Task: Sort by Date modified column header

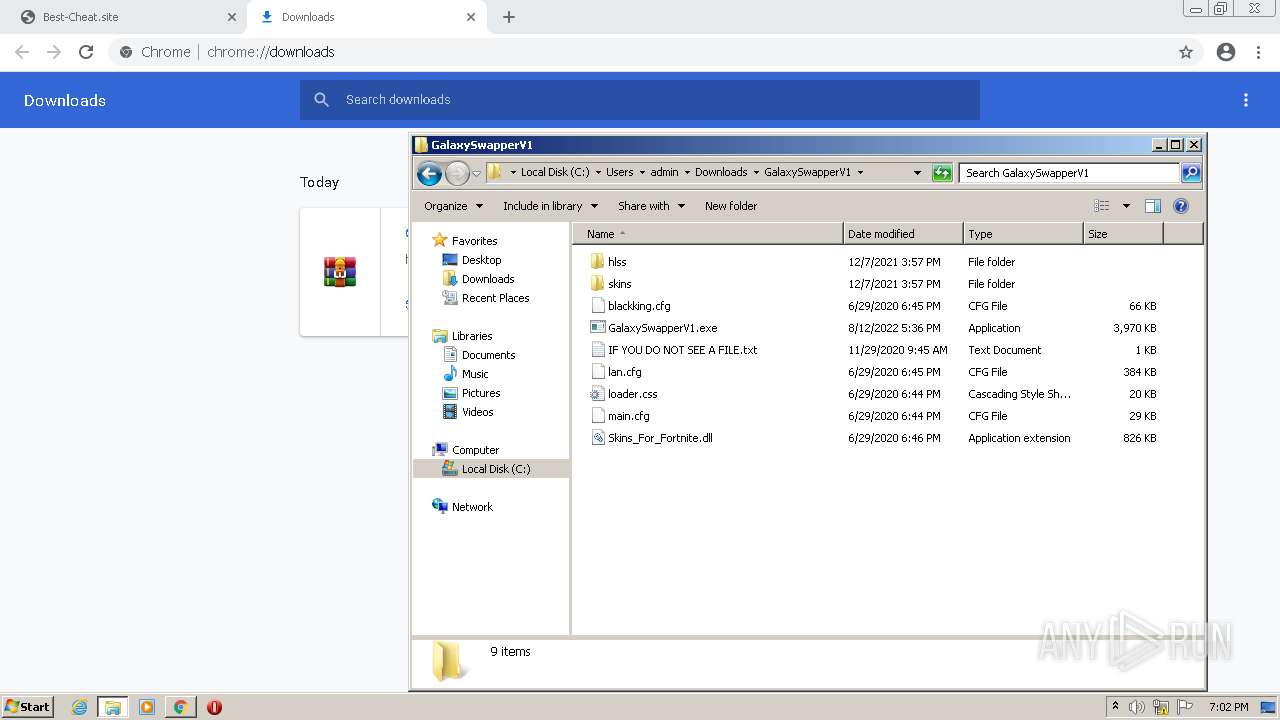Action: pyautogui.click(x=903, y=234)
